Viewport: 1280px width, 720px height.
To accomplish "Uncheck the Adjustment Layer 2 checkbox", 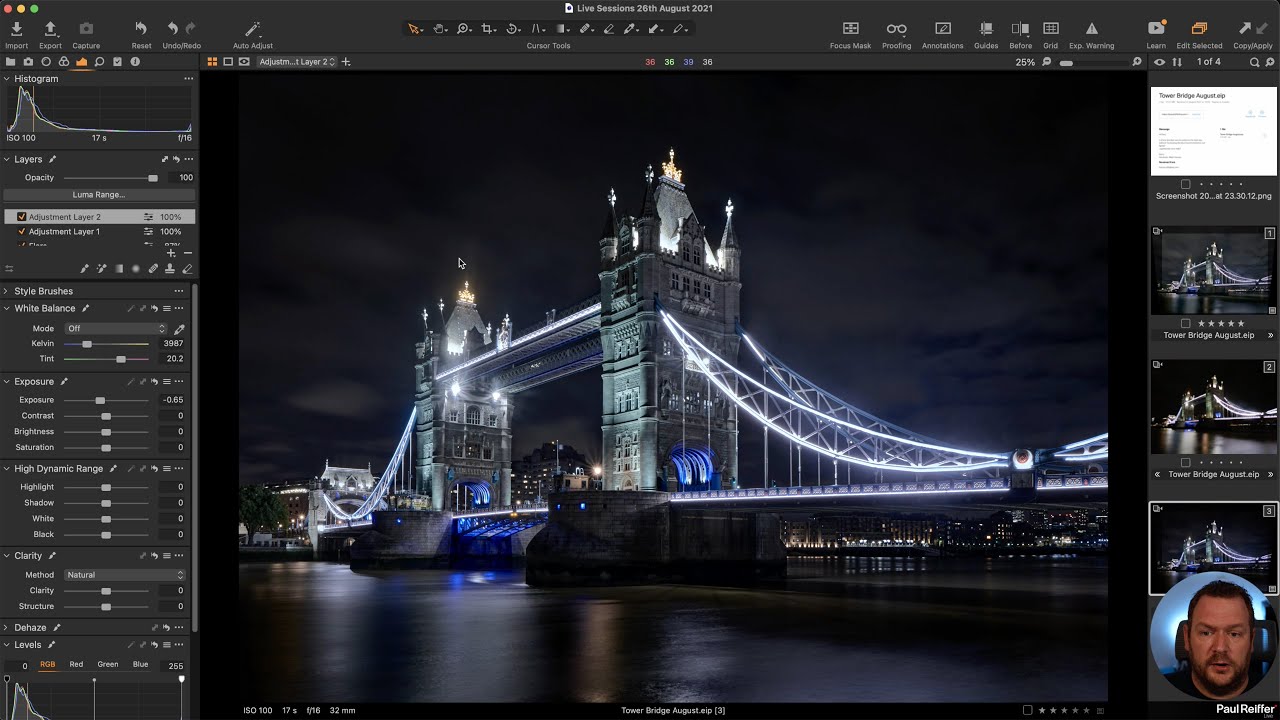I will click(x=22, y=217).
